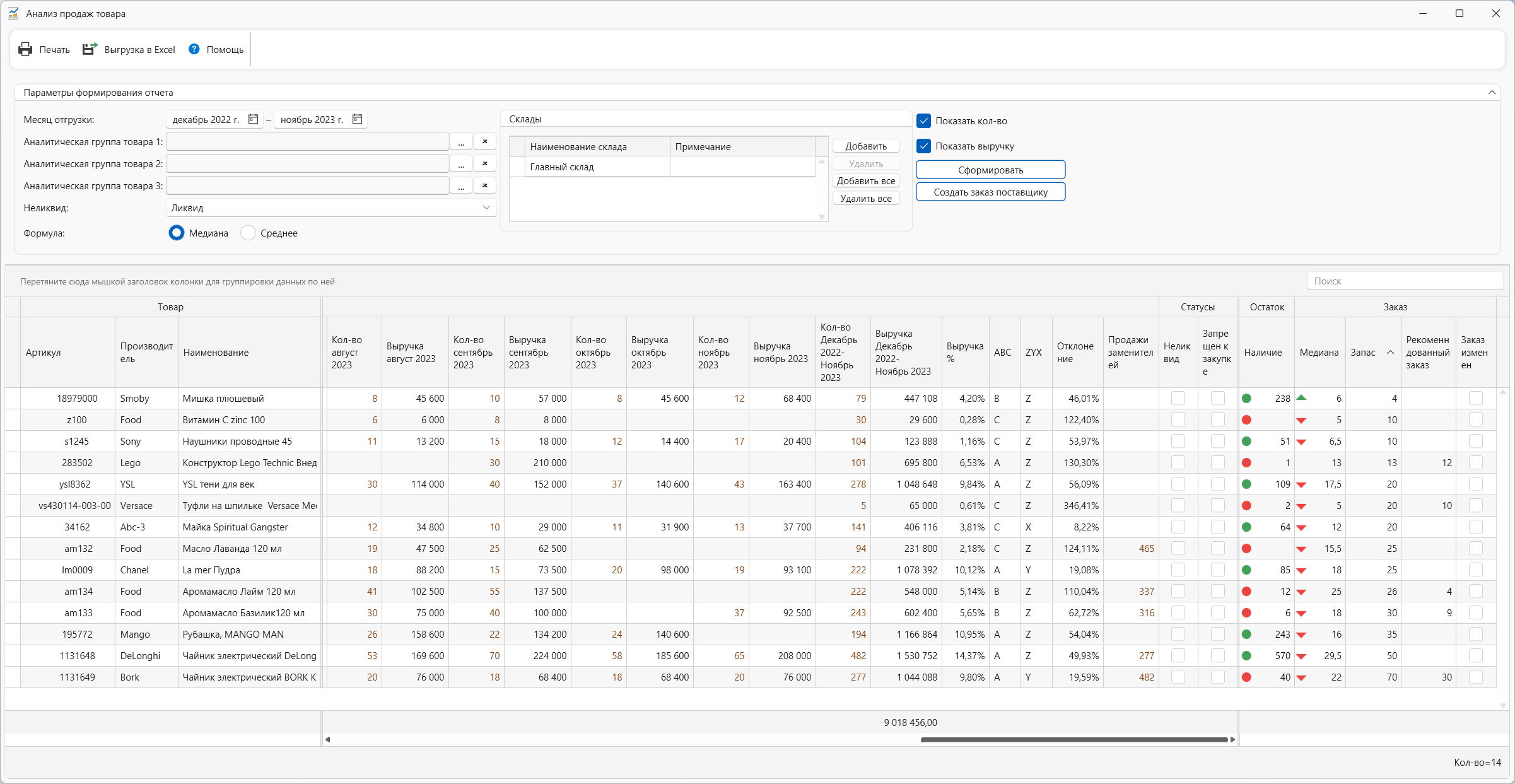The image size is (1515, 784).
Task: Open calendar for end month ноябрь 2023
Action: (357, 119)
